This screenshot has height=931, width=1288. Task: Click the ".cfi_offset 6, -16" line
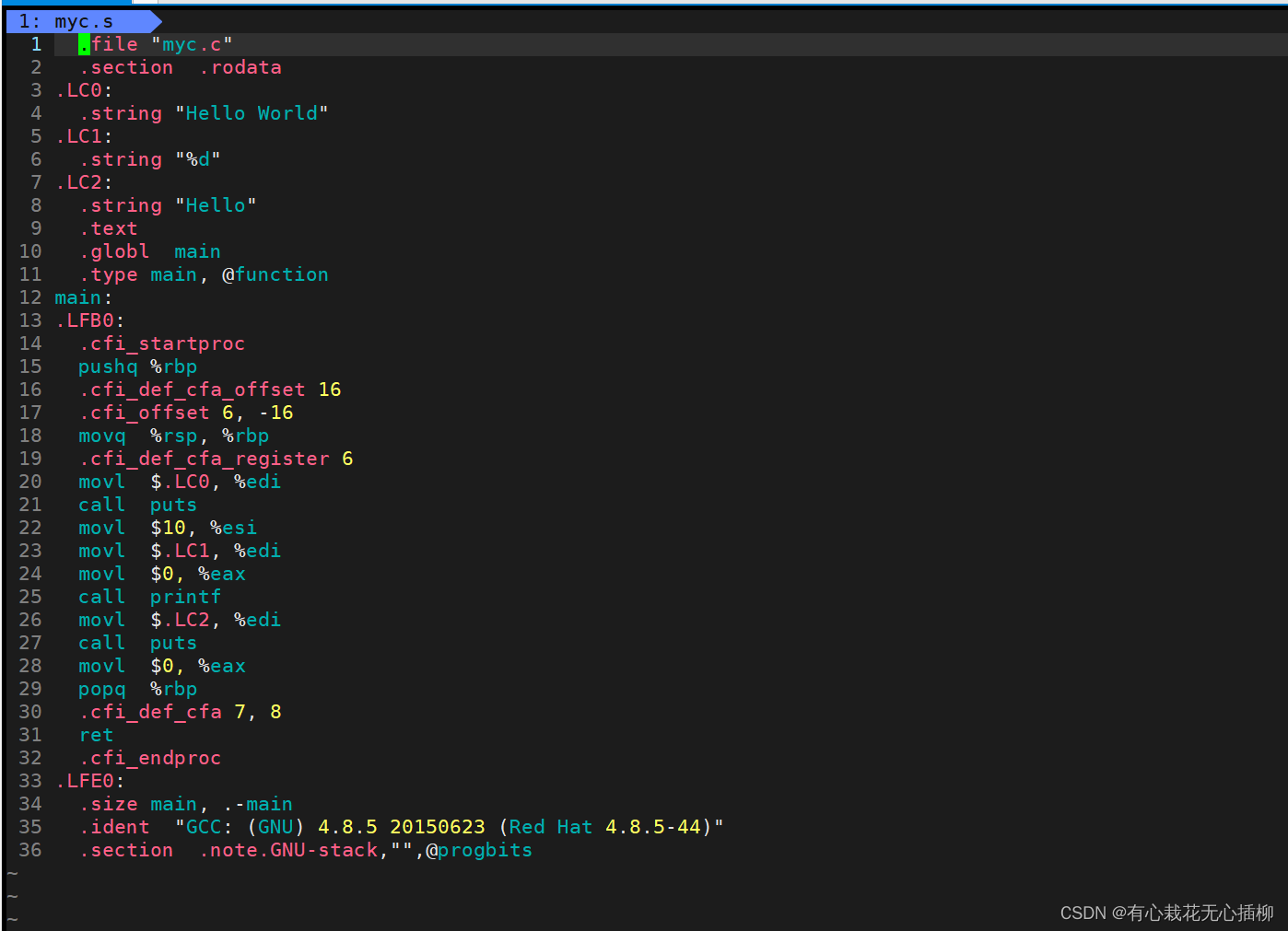pos(186,413)
